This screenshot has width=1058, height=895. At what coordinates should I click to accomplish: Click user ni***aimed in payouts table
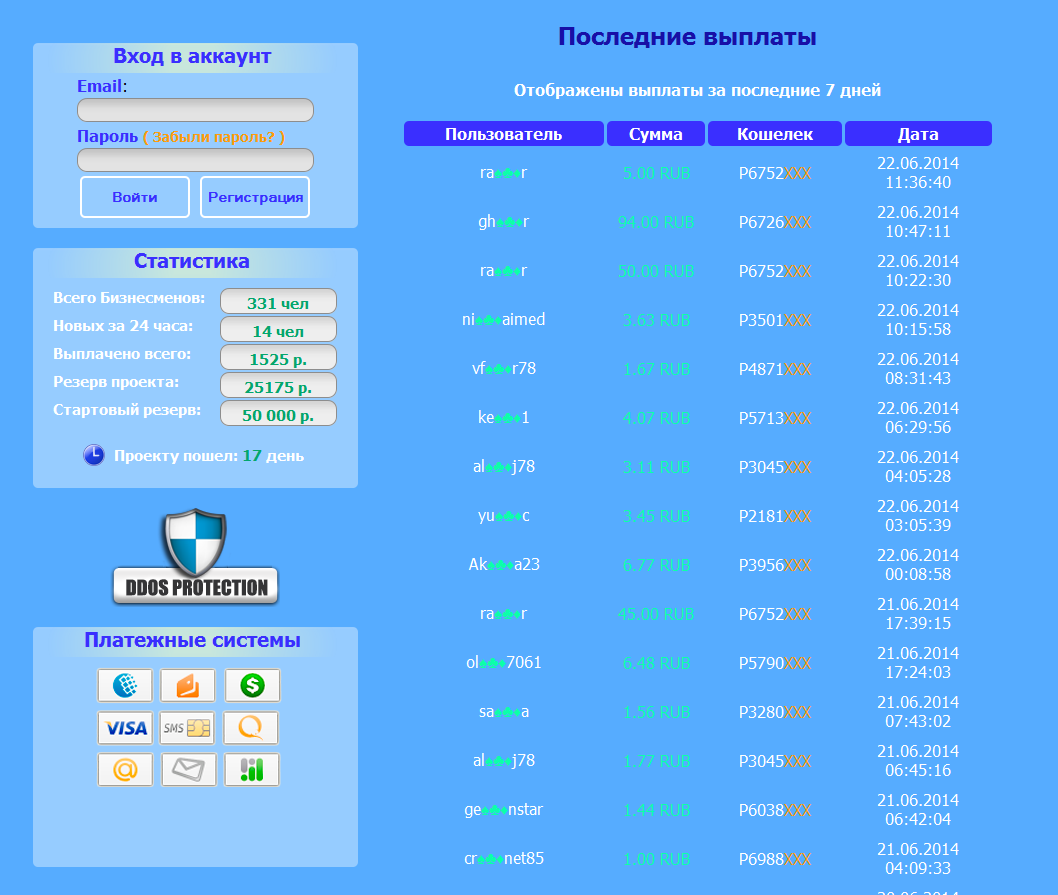pyautogui.click(x=503, y=319)
